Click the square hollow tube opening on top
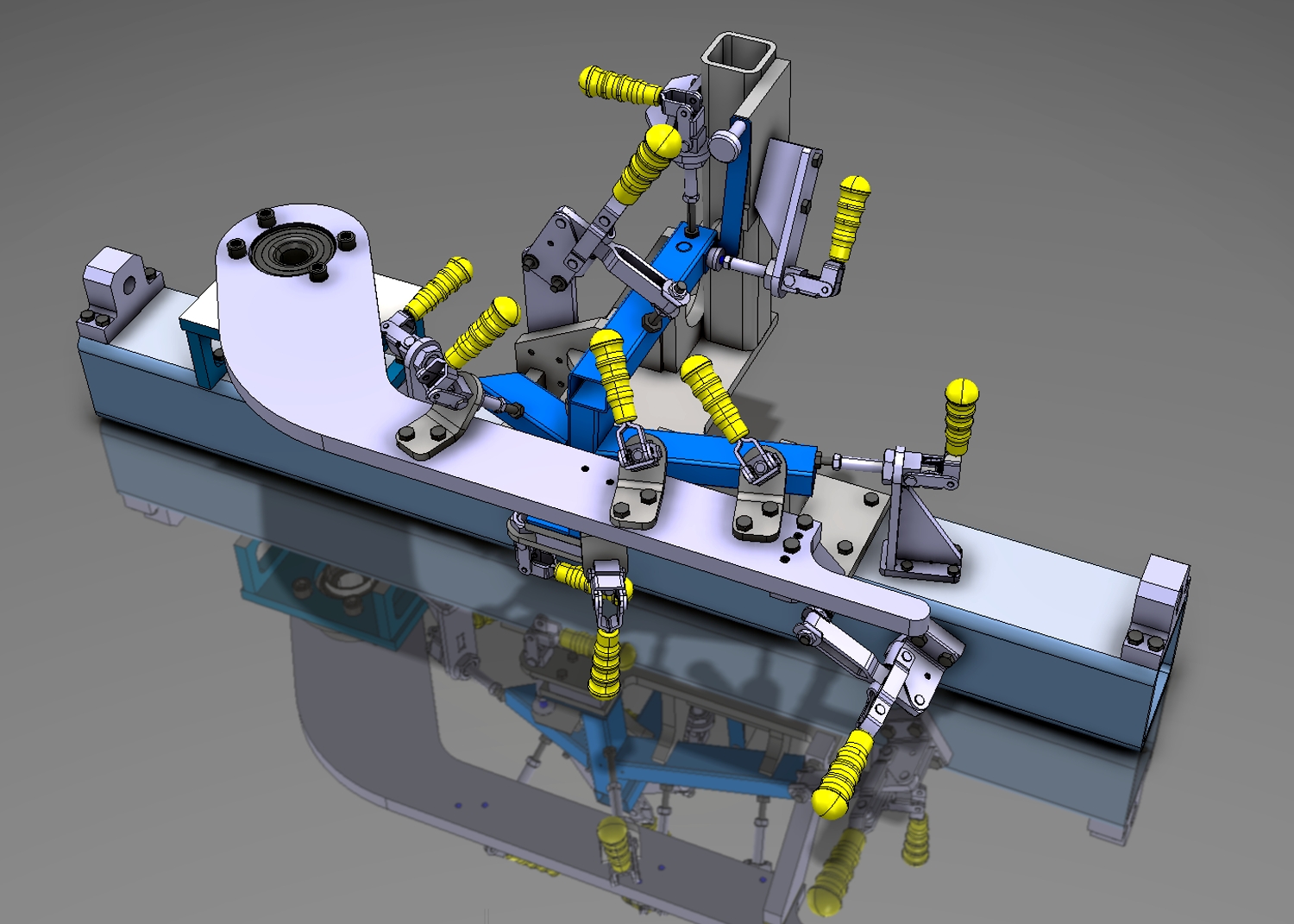Screen dimensions: 1294x924 [x=734, y=53]
